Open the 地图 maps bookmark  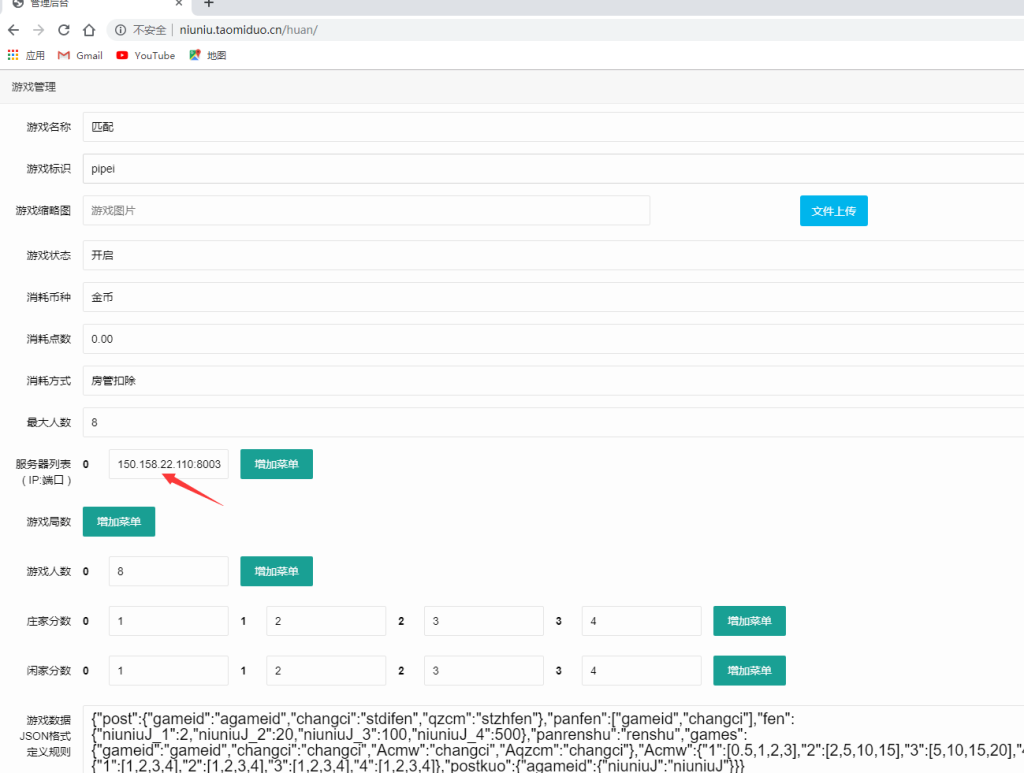[208, 56]
